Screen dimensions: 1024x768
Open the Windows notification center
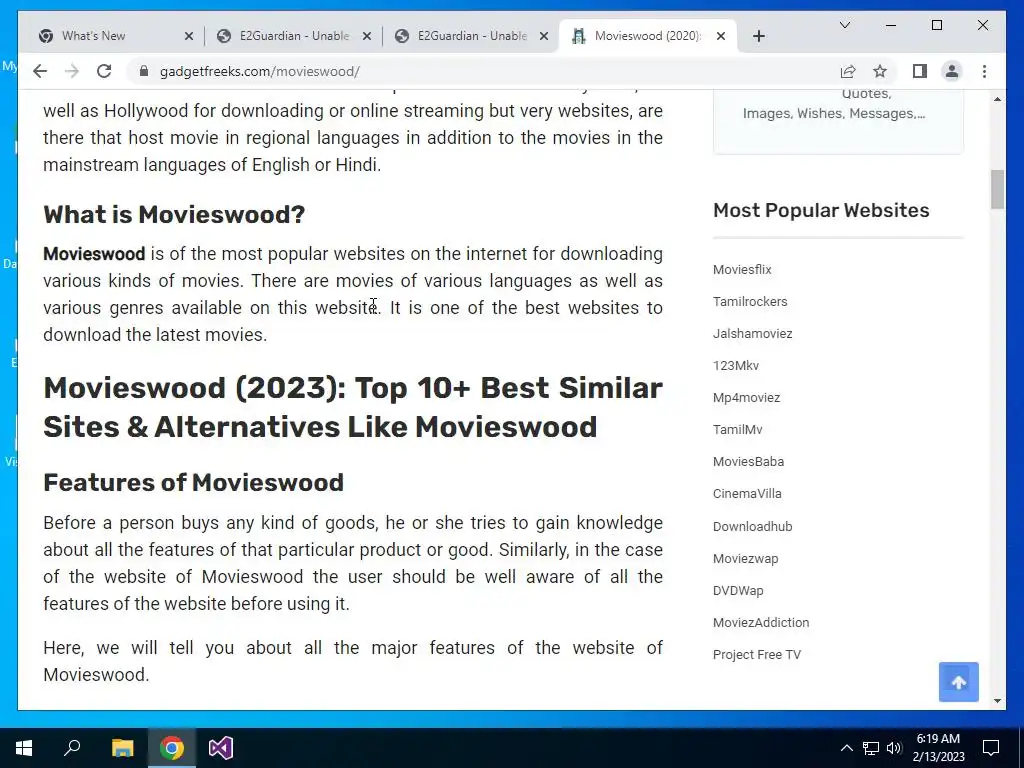click(991, 748)
